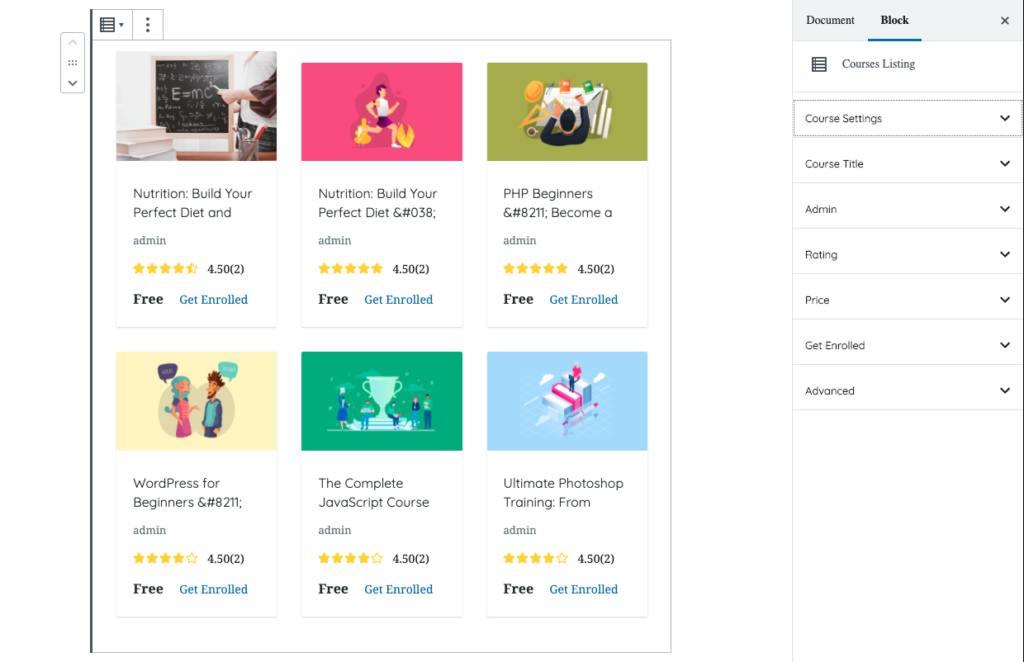Click the Courses Listing block icon

tap(819, 64)
